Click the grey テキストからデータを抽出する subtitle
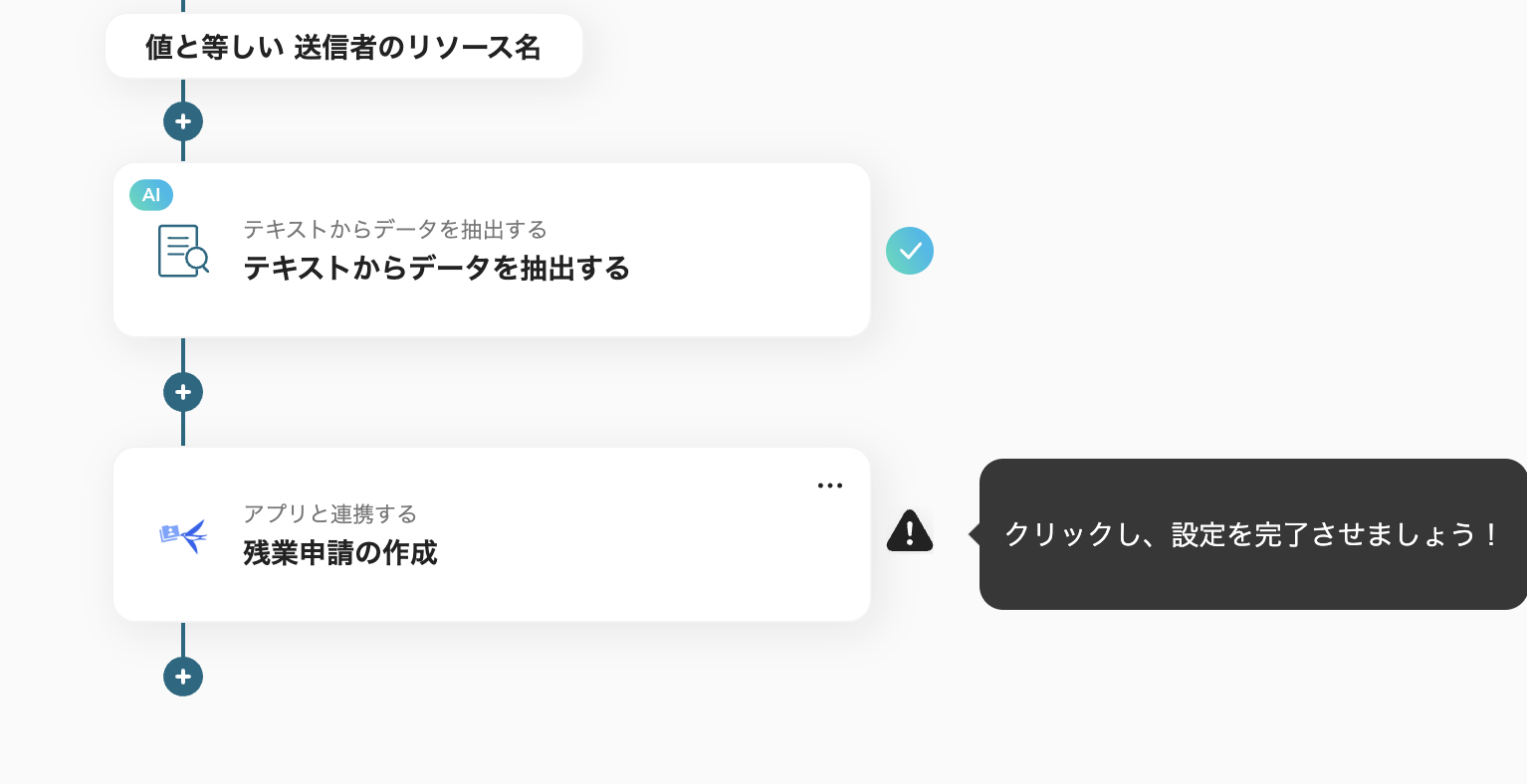1527x784 pixels. coord(394,229)
